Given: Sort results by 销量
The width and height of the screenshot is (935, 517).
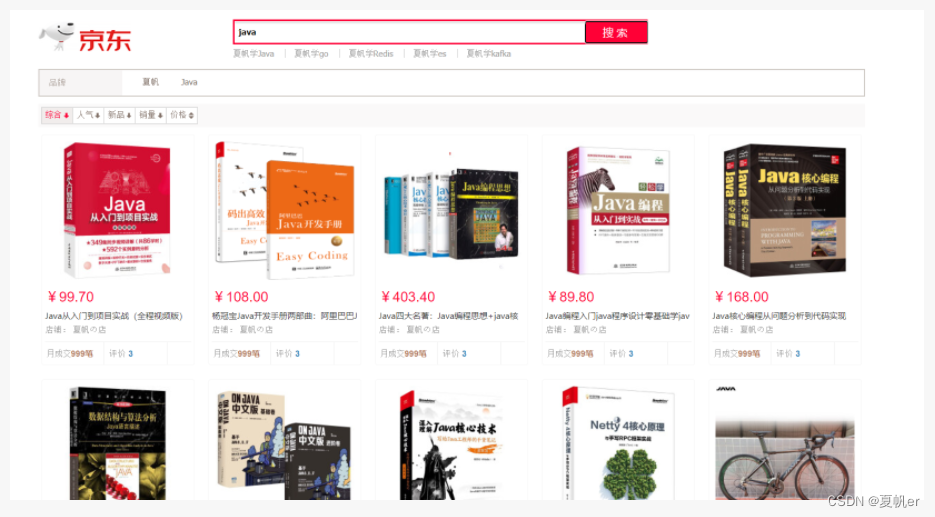Looking at the screenshot, I should [x=151, y=115].
